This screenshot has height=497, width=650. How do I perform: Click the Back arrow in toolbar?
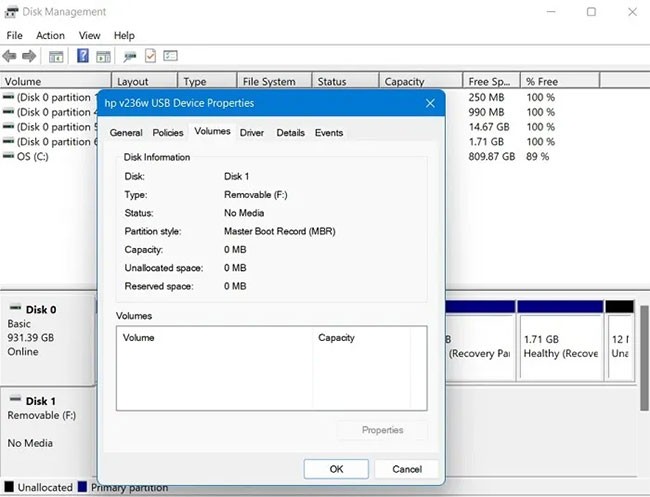[10, 56]
